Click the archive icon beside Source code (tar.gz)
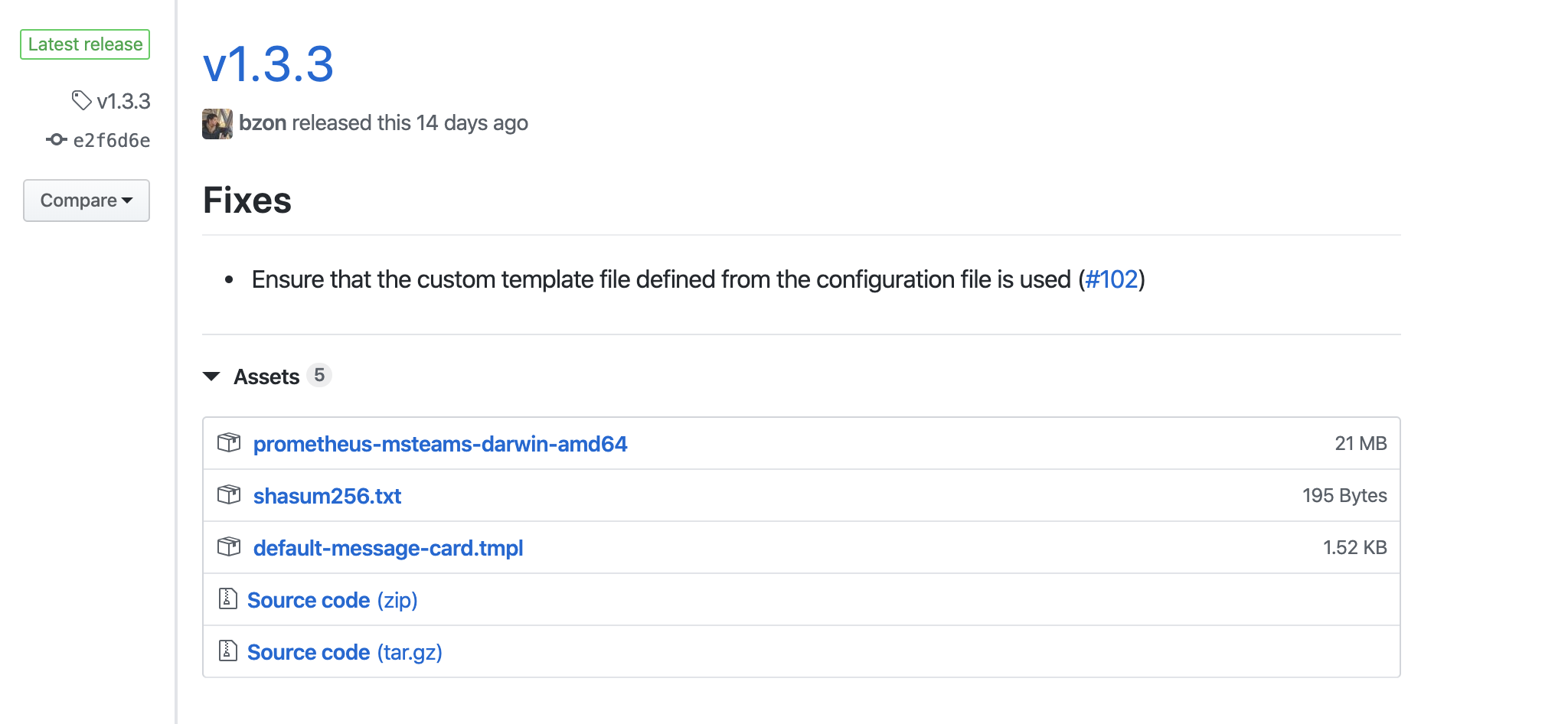 coord(227,651)
